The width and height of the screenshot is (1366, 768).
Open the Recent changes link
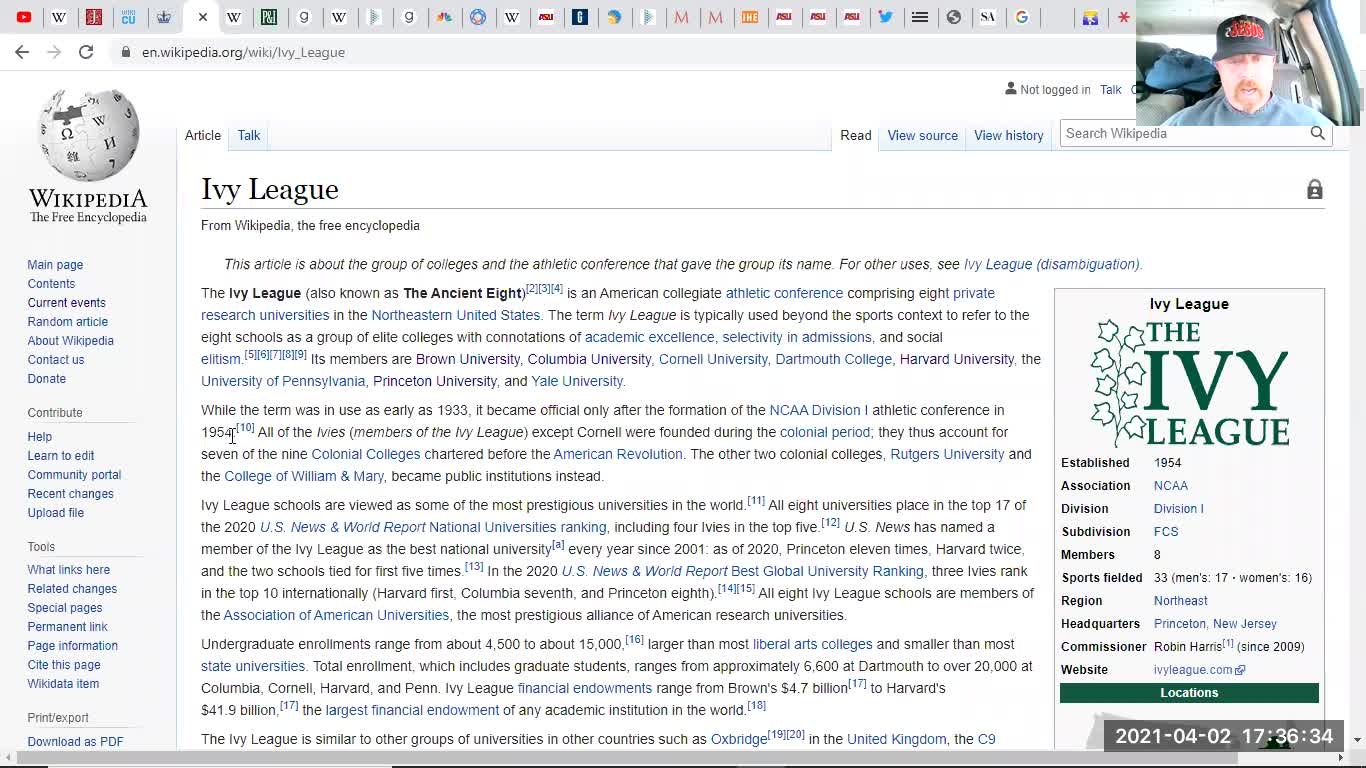[70, 494]
